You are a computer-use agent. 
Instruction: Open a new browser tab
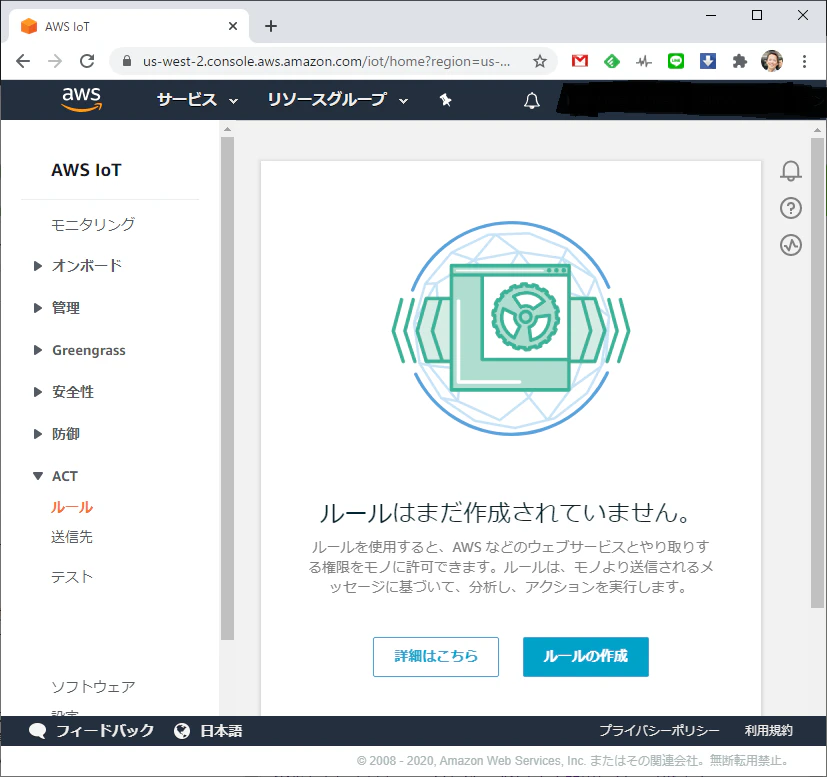coord(271,26)
